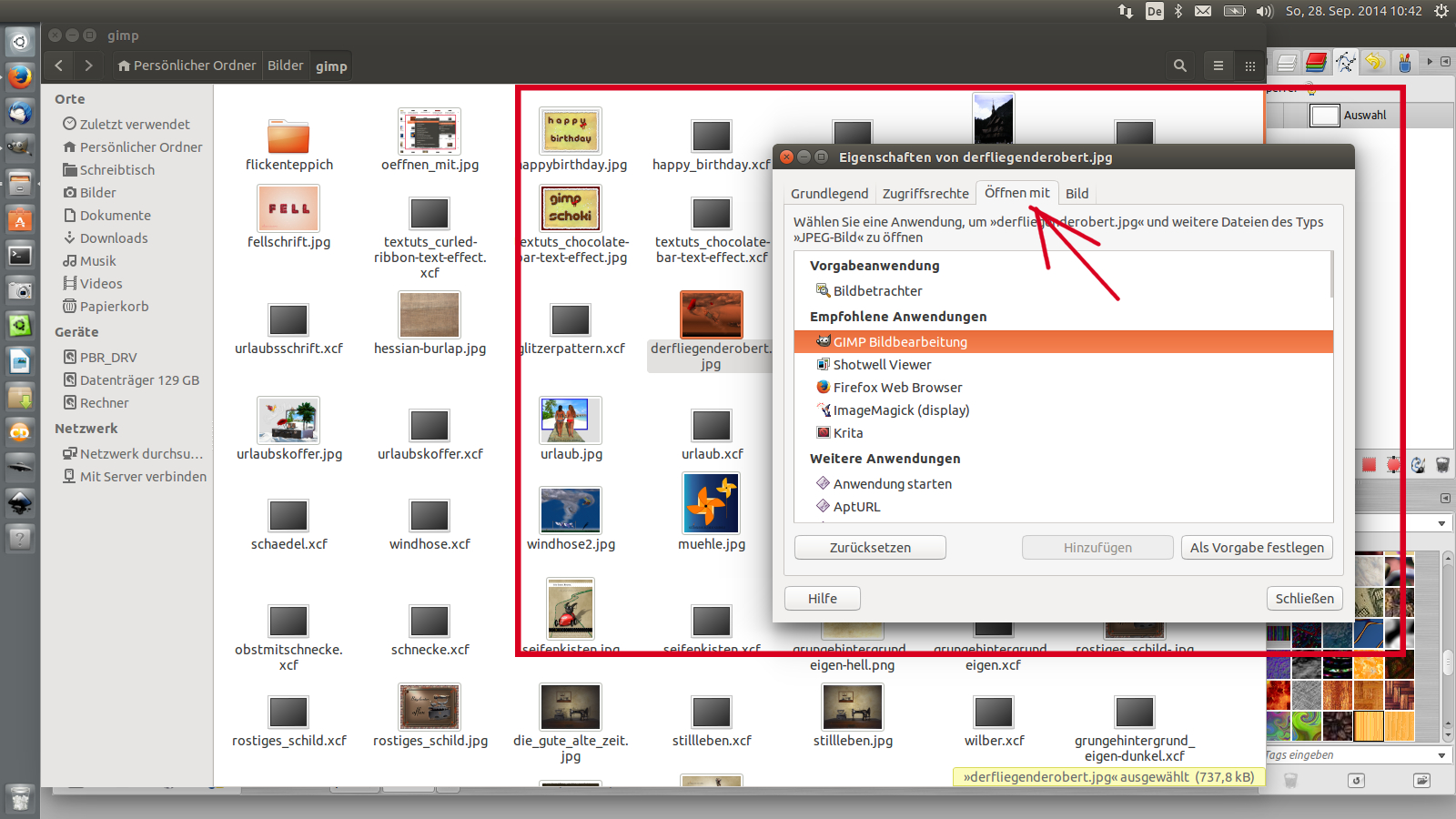Switch file manager to list view
1456x819 pixels.
[1218, 66]
